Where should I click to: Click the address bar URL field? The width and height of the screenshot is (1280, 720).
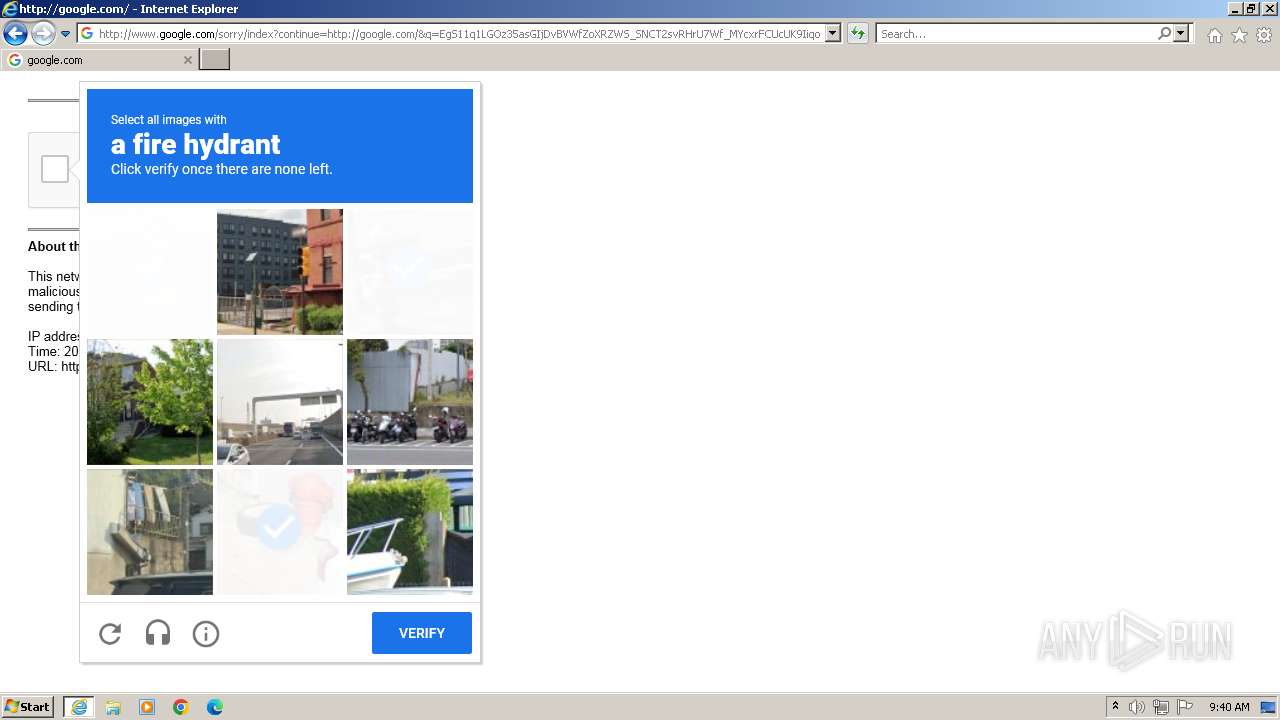point(451,34)
